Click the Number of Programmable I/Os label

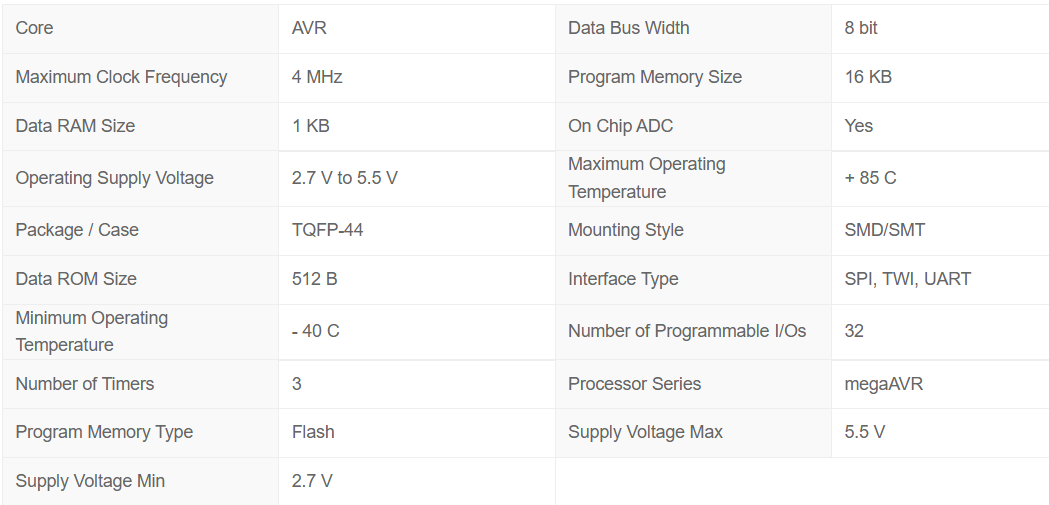(x=686, y=331)
